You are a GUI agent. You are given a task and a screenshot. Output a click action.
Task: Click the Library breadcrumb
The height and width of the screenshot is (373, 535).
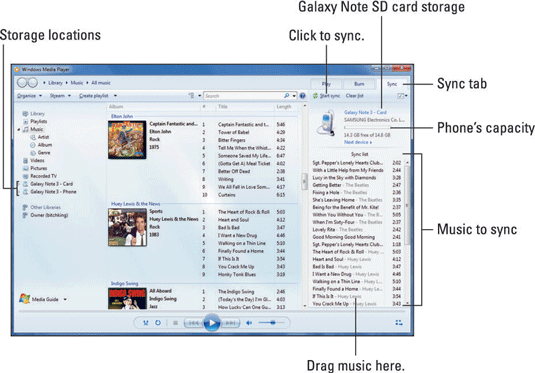55,83
